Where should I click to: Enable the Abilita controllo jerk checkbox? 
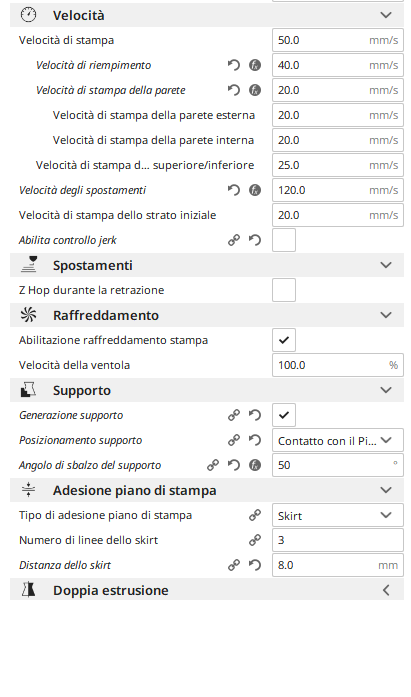[284, 240]
